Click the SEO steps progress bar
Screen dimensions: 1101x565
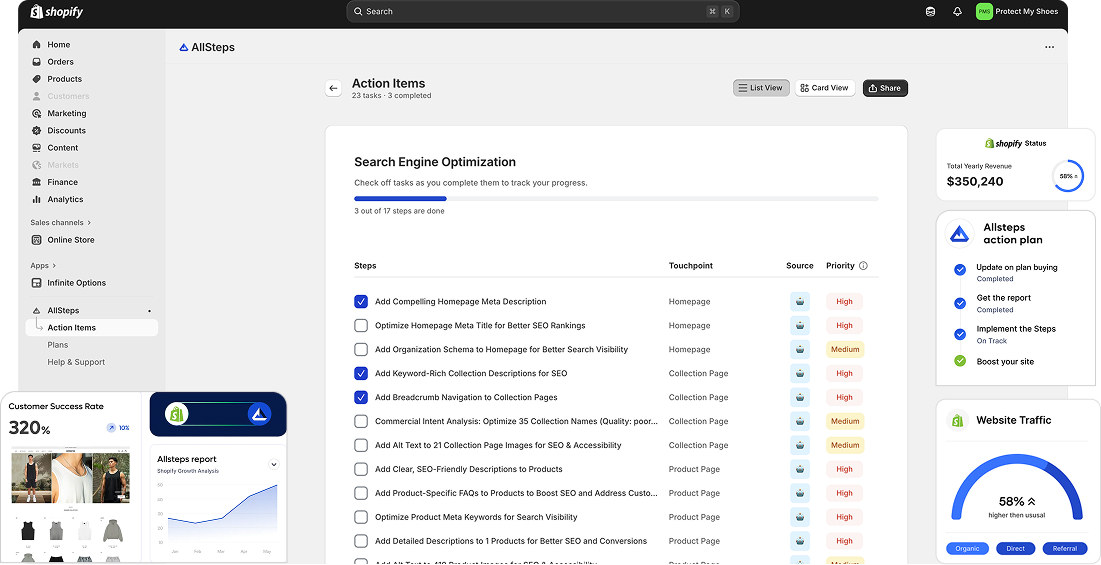[615, 199]
